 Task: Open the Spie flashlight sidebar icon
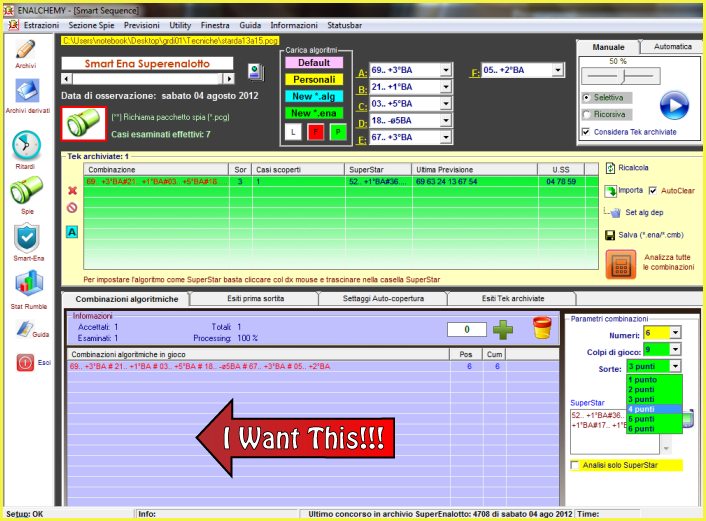(x=27, y=190)
